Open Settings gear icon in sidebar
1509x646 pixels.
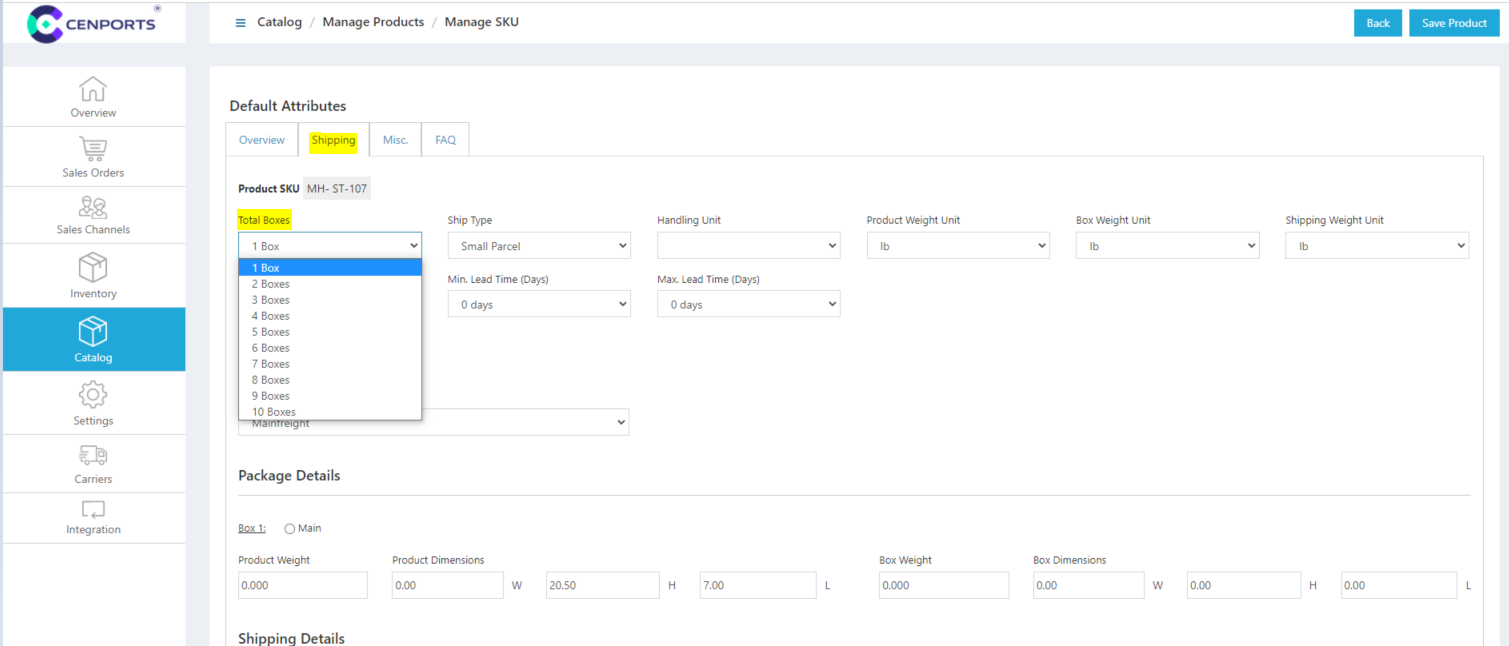pos(93,395)
